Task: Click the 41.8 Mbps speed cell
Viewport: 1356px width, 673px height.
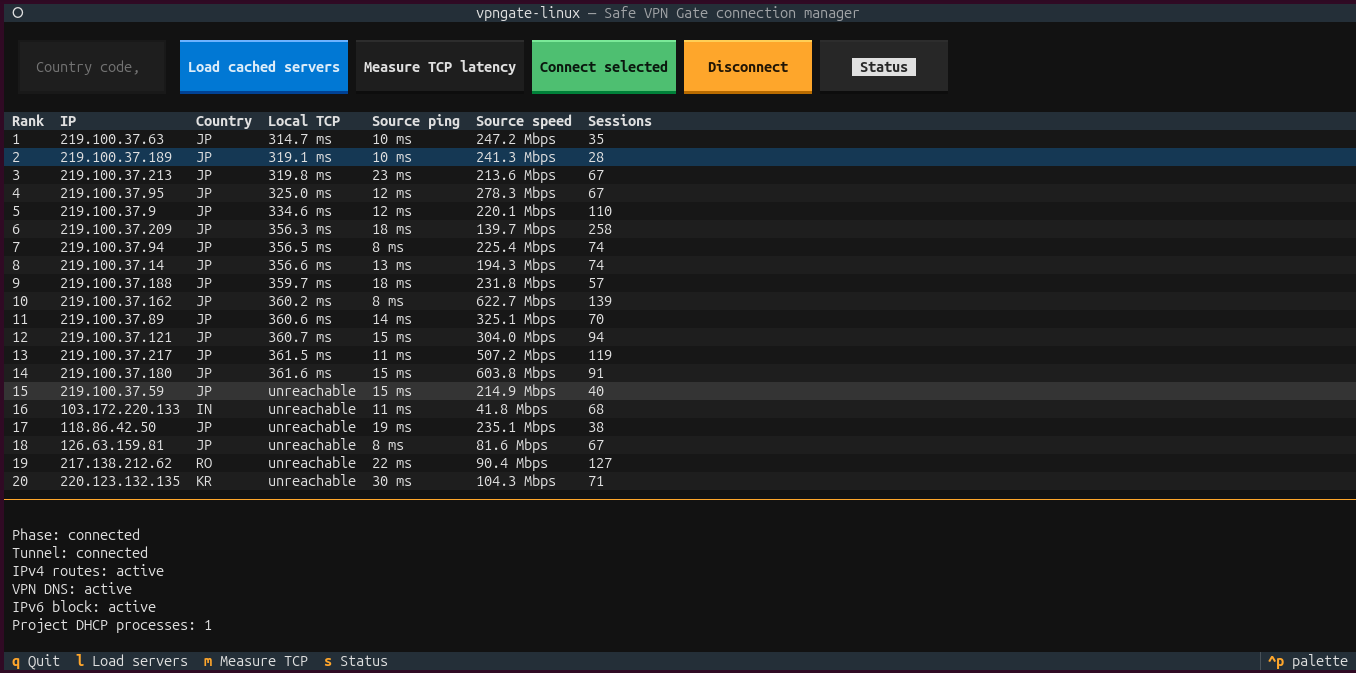Action: coord(512,409)
